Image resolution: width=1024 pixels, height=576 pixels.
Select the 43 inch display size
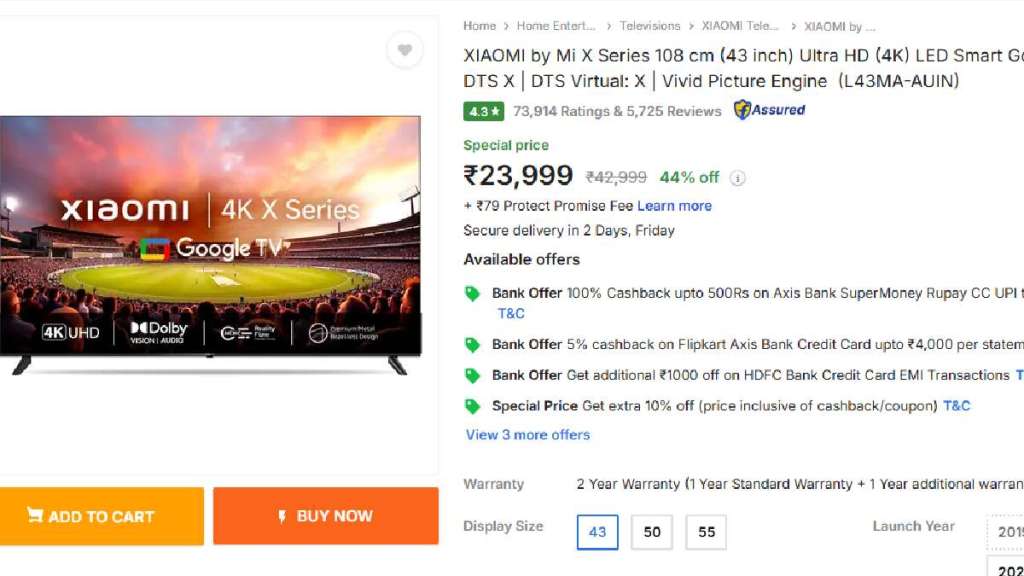point(597,532)
